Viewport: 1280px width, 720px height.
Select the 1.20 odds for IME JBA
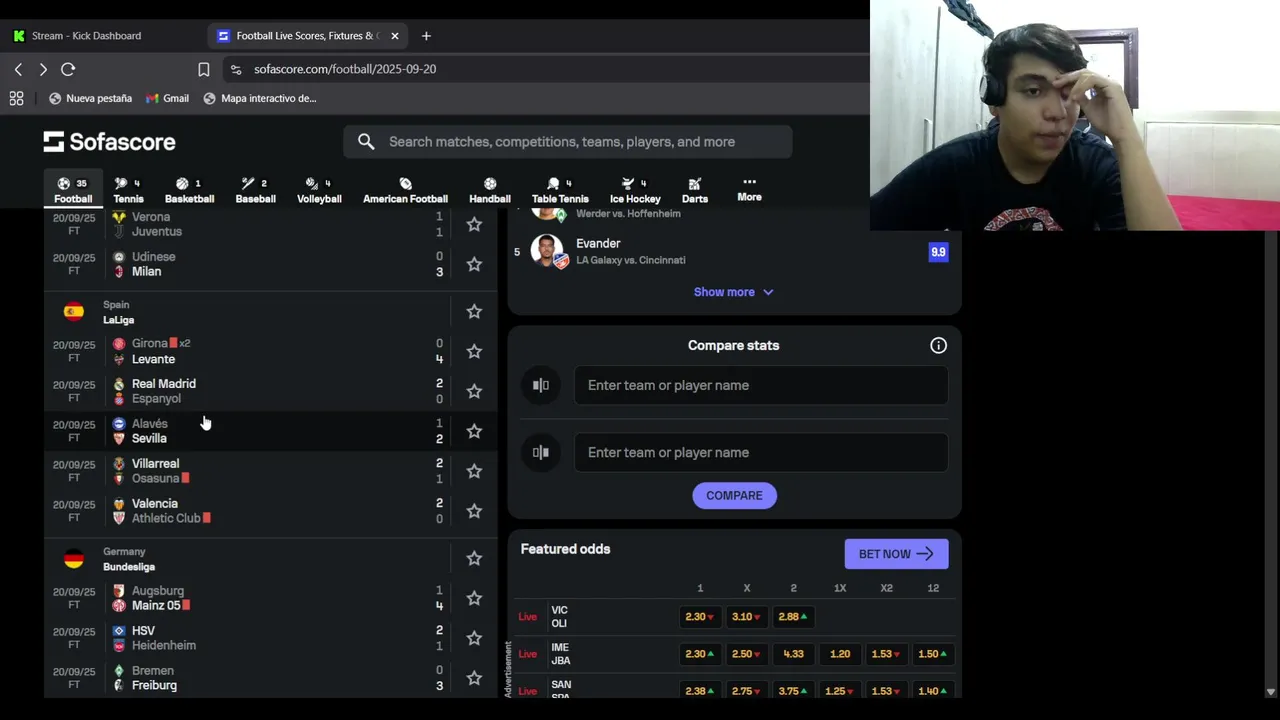pos(840,654)
